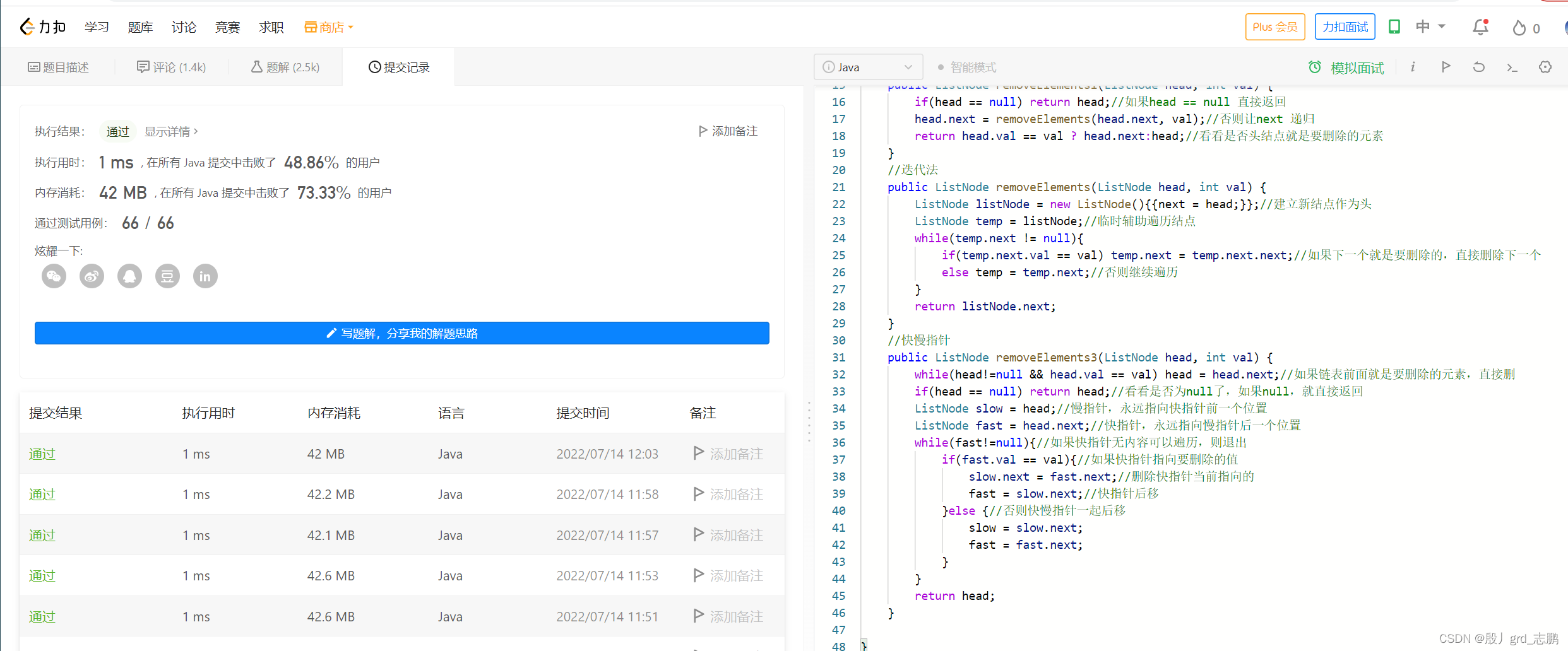
Task: Click the 48.86% runtime percentile
Action: point(311,163)
